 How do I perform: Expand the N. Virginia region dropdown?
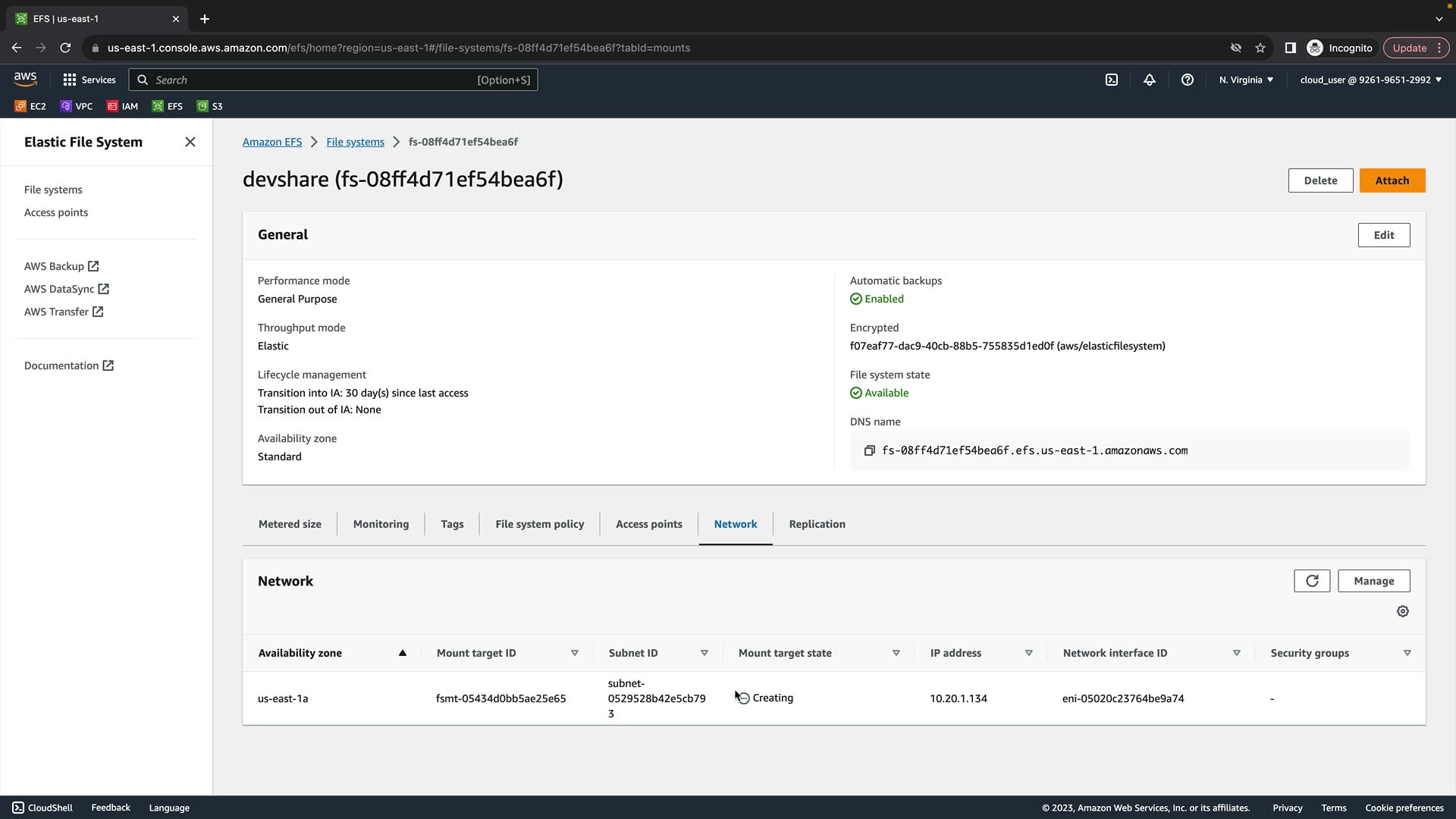(1246, 80)
